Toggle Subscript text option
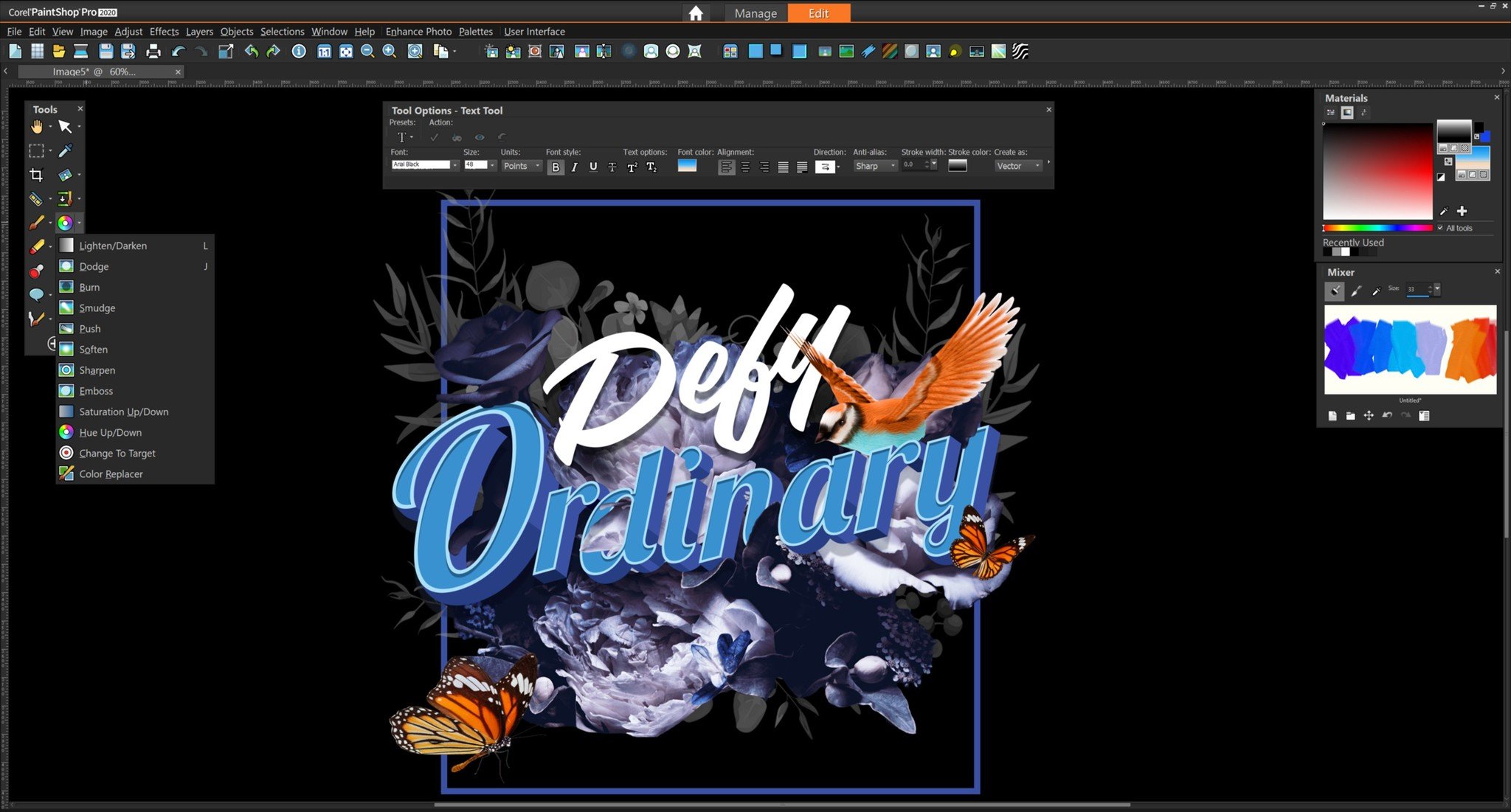The height and width of the screenshot is (812, 1511). [651, 167]
